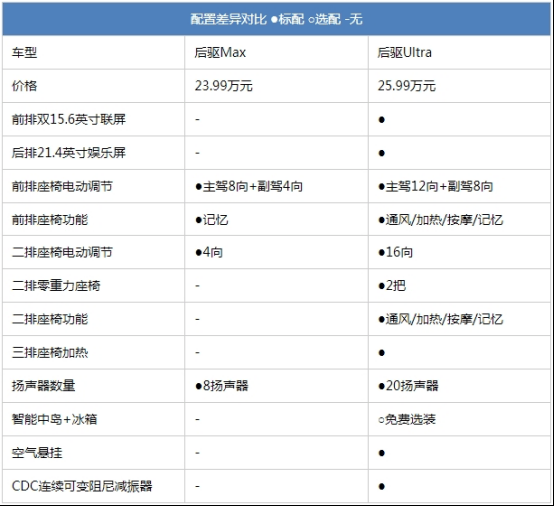Click the 2把 zero-gravity seat cell
The width and height of the screenshot is (554, 506).
tap(391, 286)
